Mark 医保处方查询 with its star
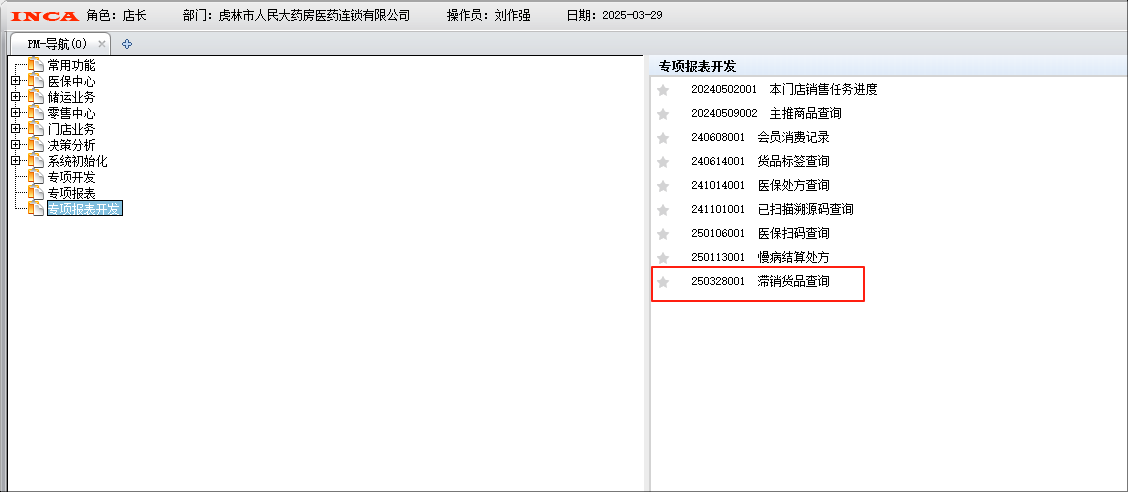This screenshot has height=492, width=1128. [663, 186]
